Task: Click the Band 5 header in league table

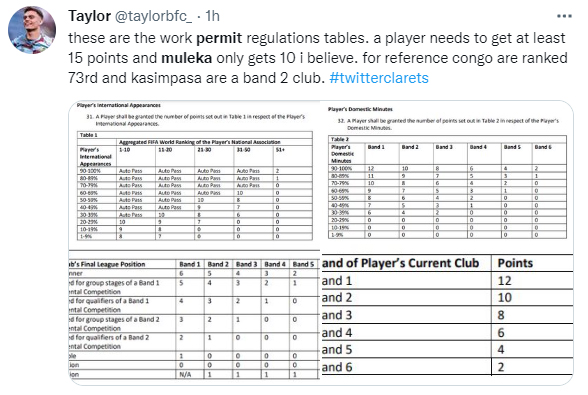Action: (x=303, y=264)
